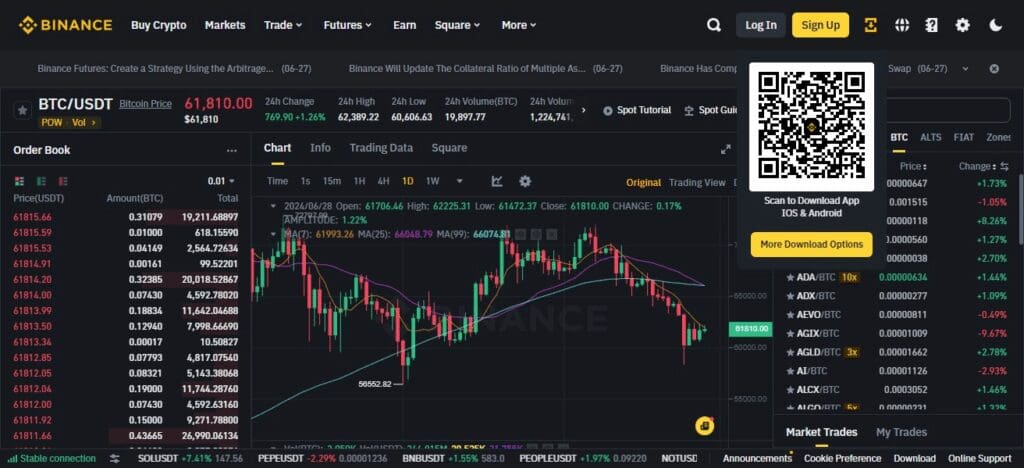Open the search magnifier in the header

pyautogui.click(x=714, y=25)
